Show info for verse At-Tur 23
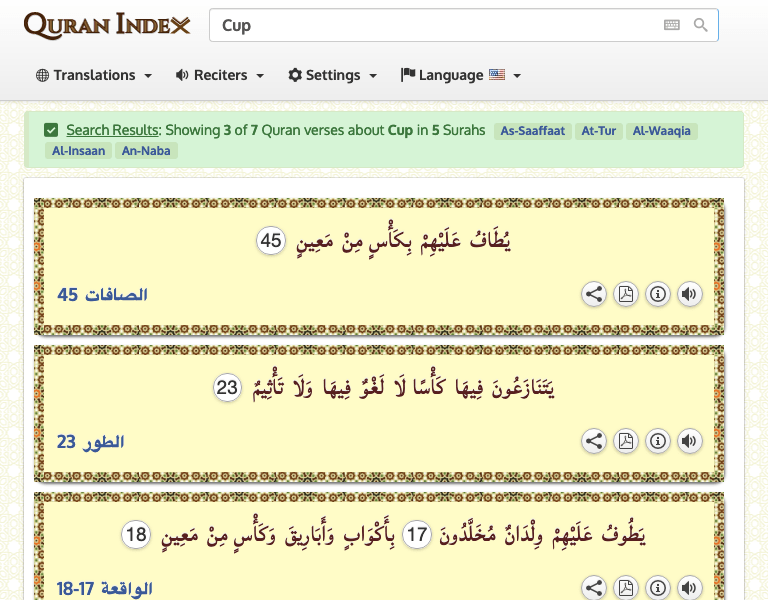Screen dimensions: 768x600 point(657,441)
